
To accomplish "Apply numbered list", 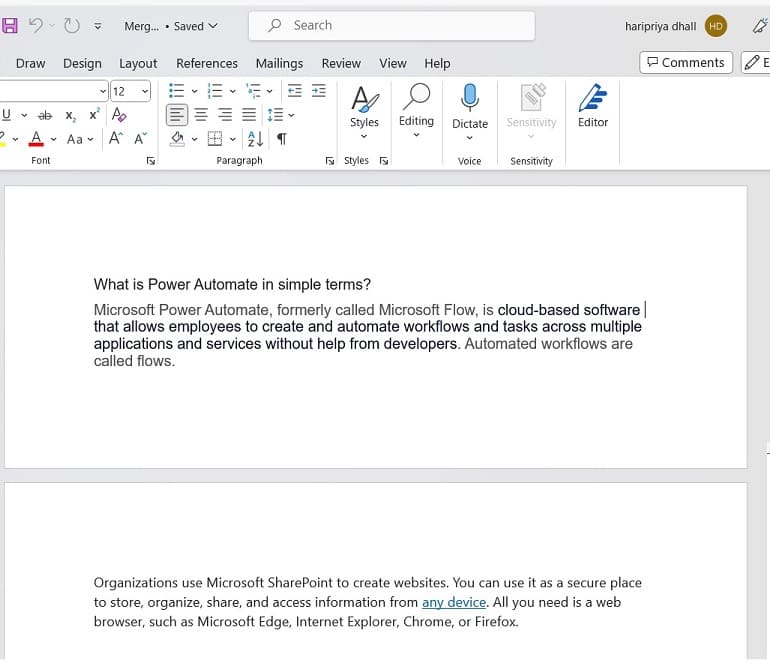I will (x=215, y=91).
